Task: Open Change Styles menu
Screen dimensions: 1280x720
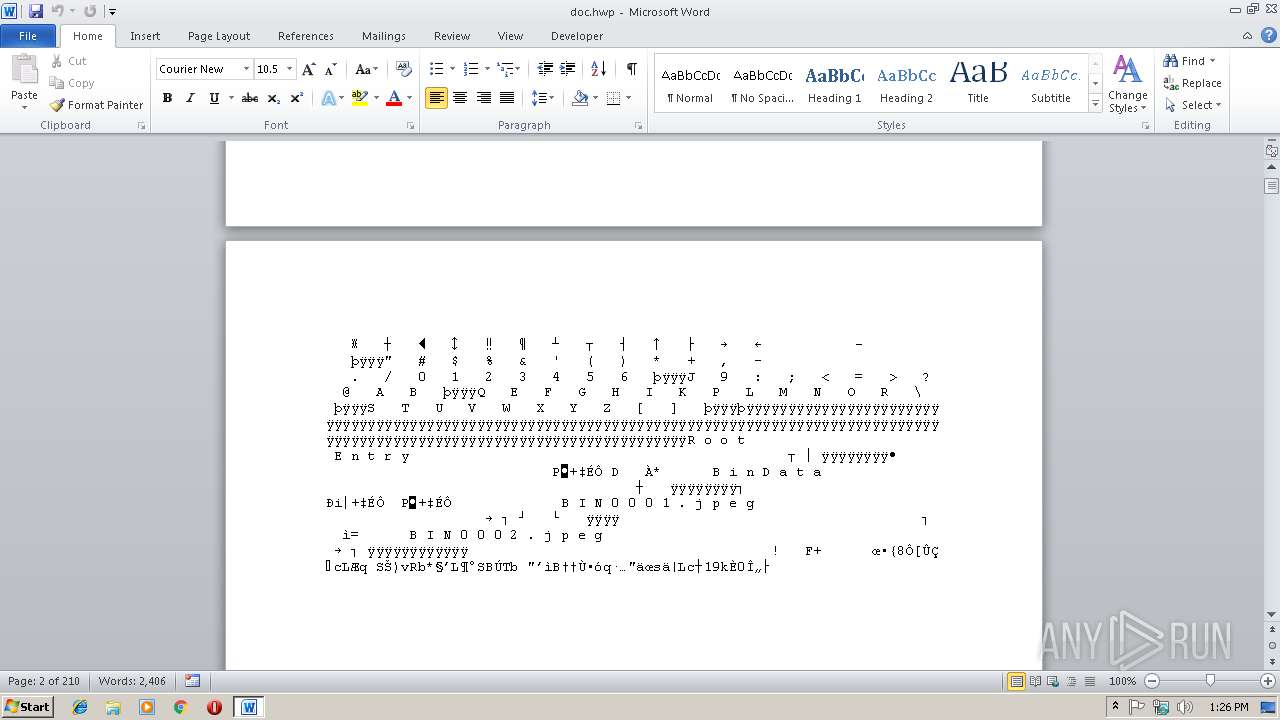Action: click(1127, 85)
